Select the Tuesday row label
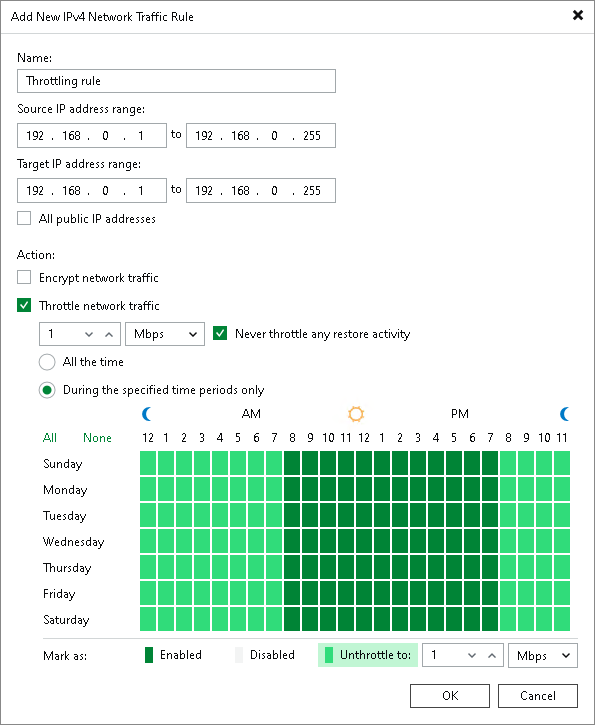595x725 pixels. [x=64, y=516]
